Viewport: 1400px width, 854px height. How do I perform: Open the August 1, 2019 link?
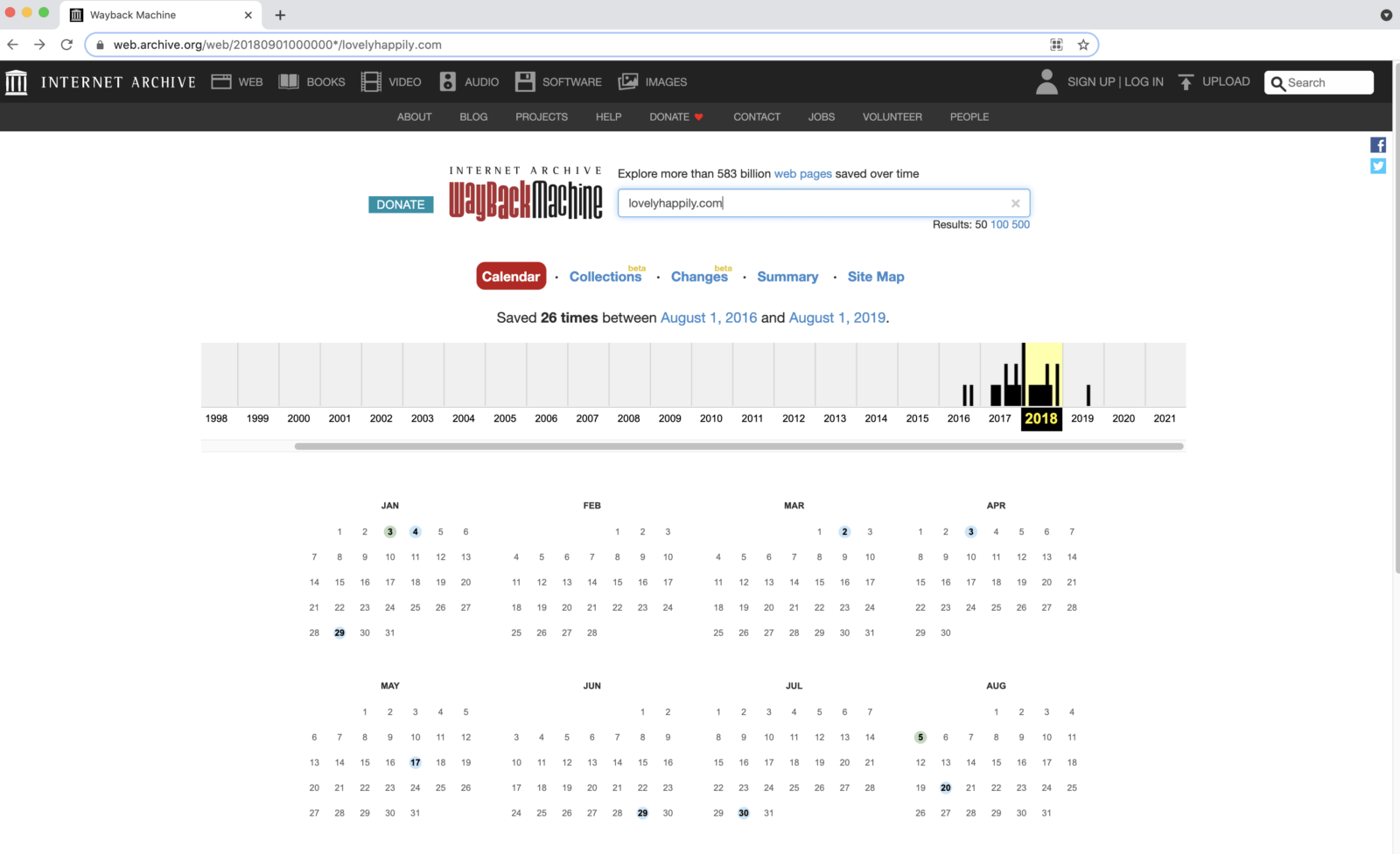pos(837,318)
